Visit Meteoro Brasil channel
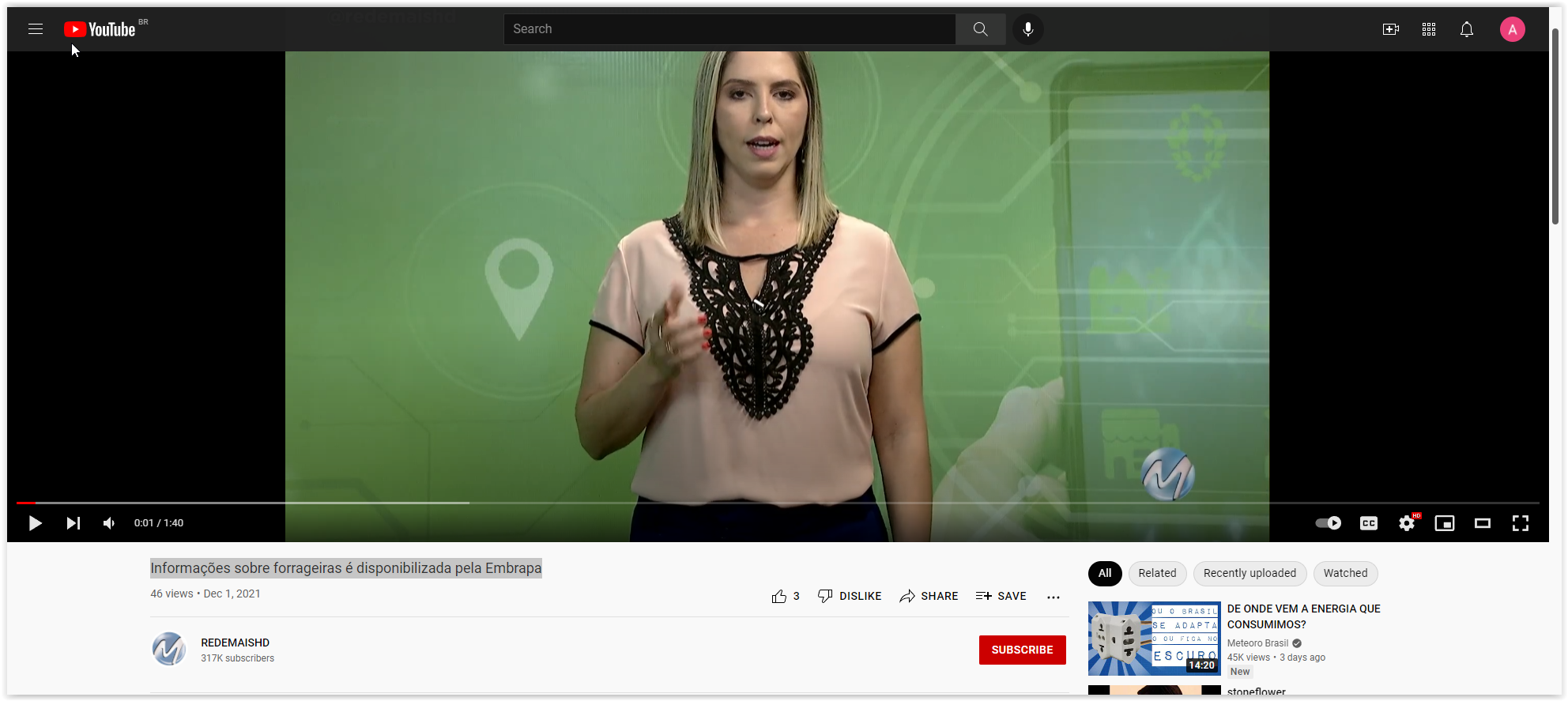 [x=1257, y=643]
